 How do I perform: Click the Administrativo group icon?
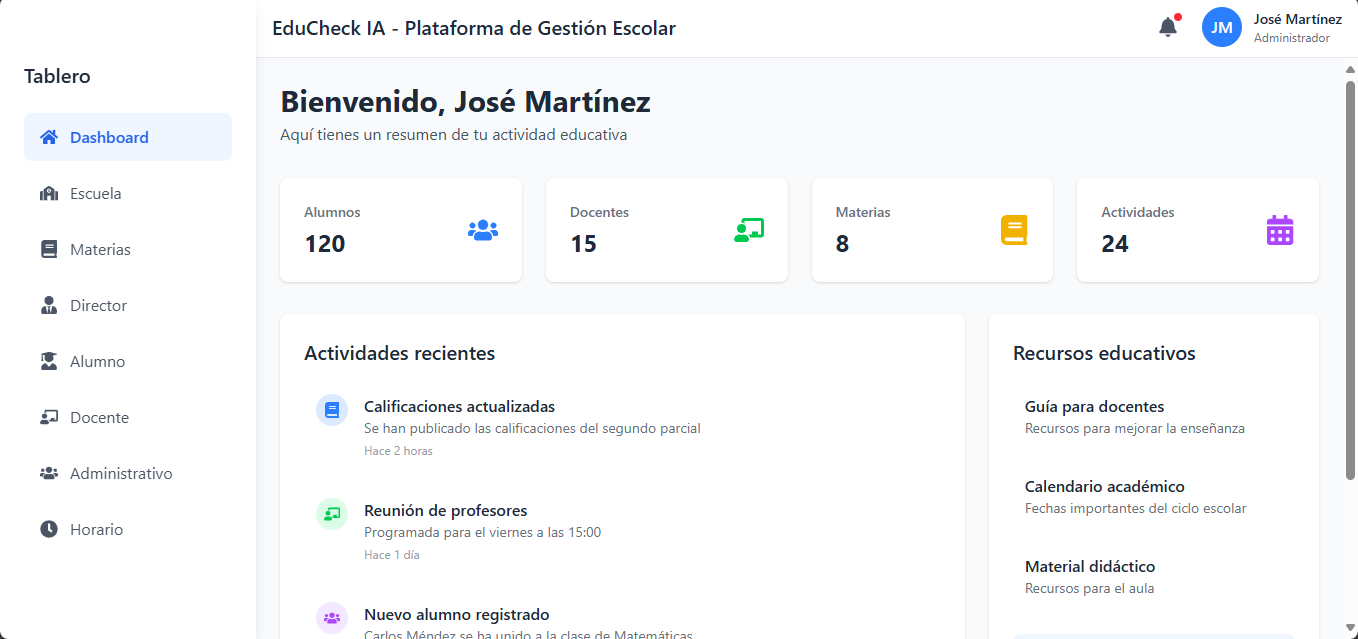49,473
